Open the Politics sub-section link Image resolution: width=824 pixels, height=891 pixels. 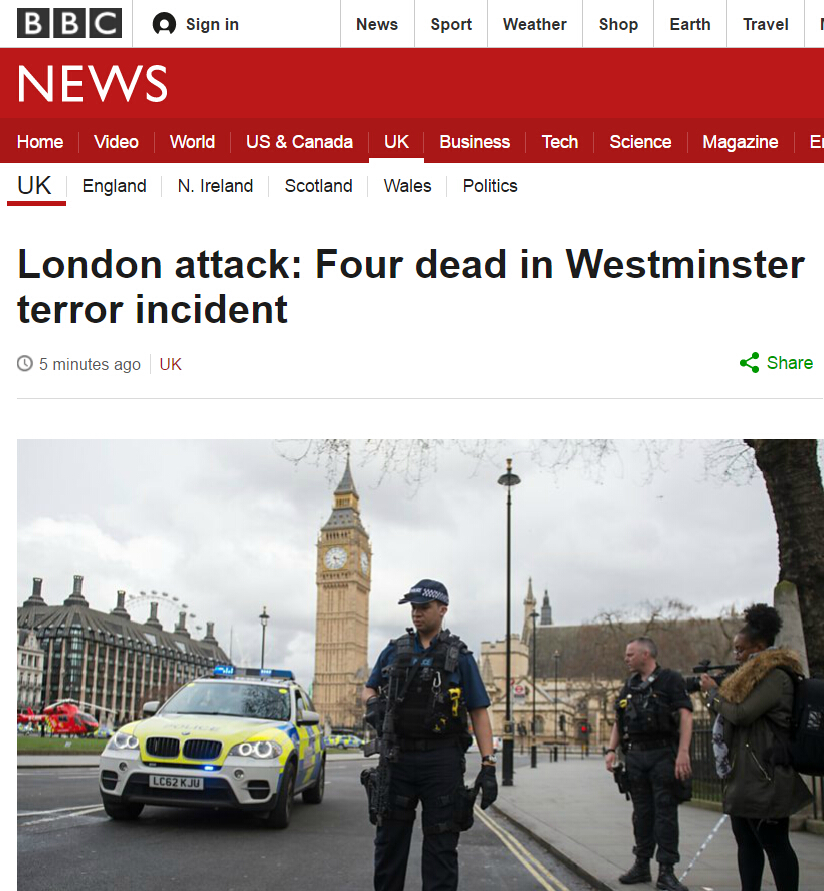[x=490, y=186]
